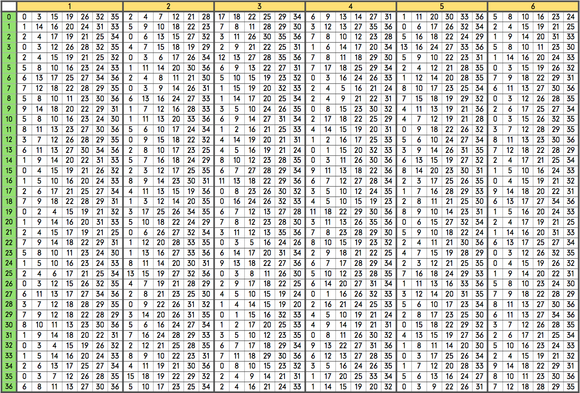Click value 35 in row 0, group 1

pos(115,17)
